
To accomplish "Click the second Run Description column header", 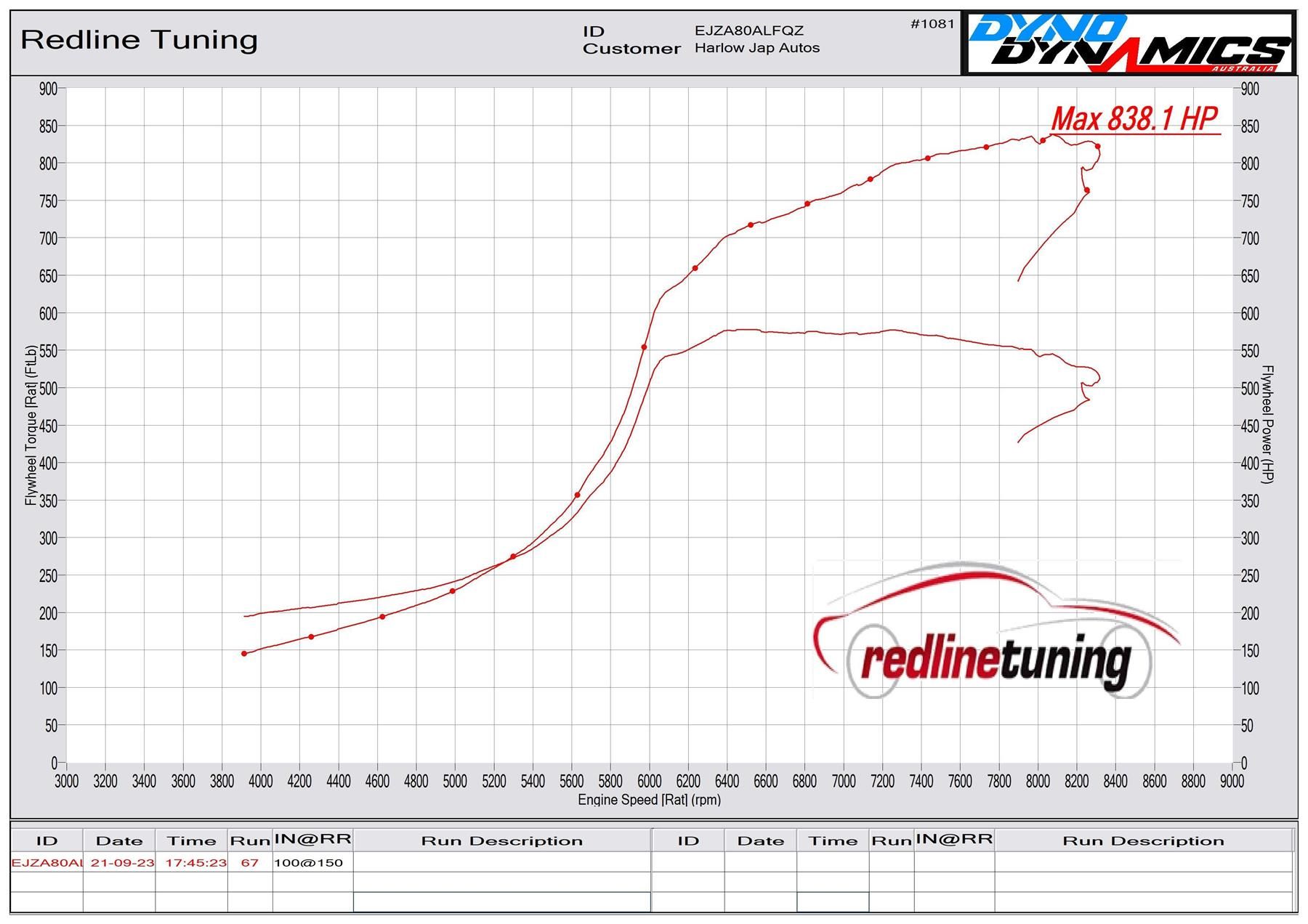I will 1144,840.
